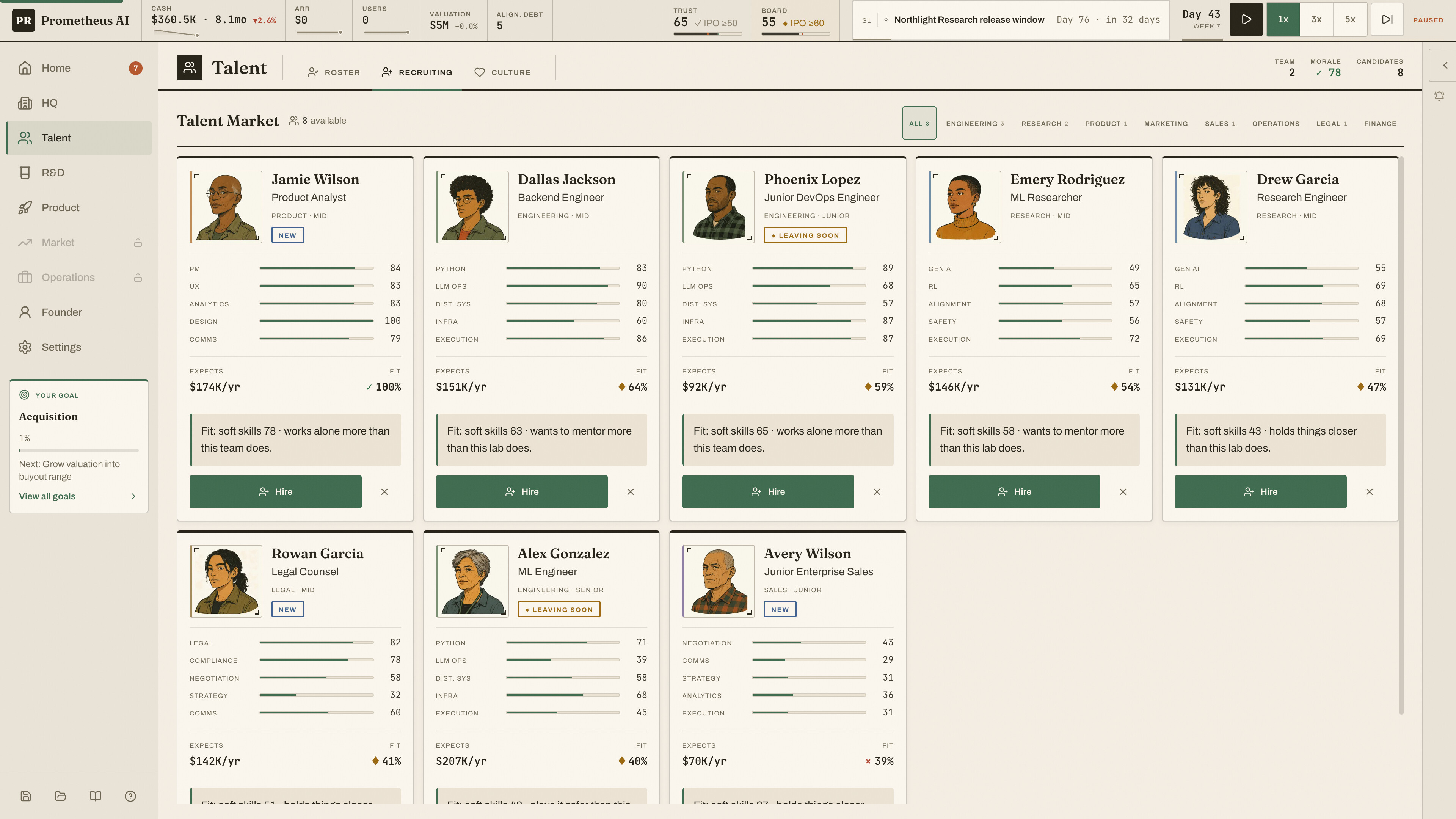Filter talent market by Research

click(1045, 123)
